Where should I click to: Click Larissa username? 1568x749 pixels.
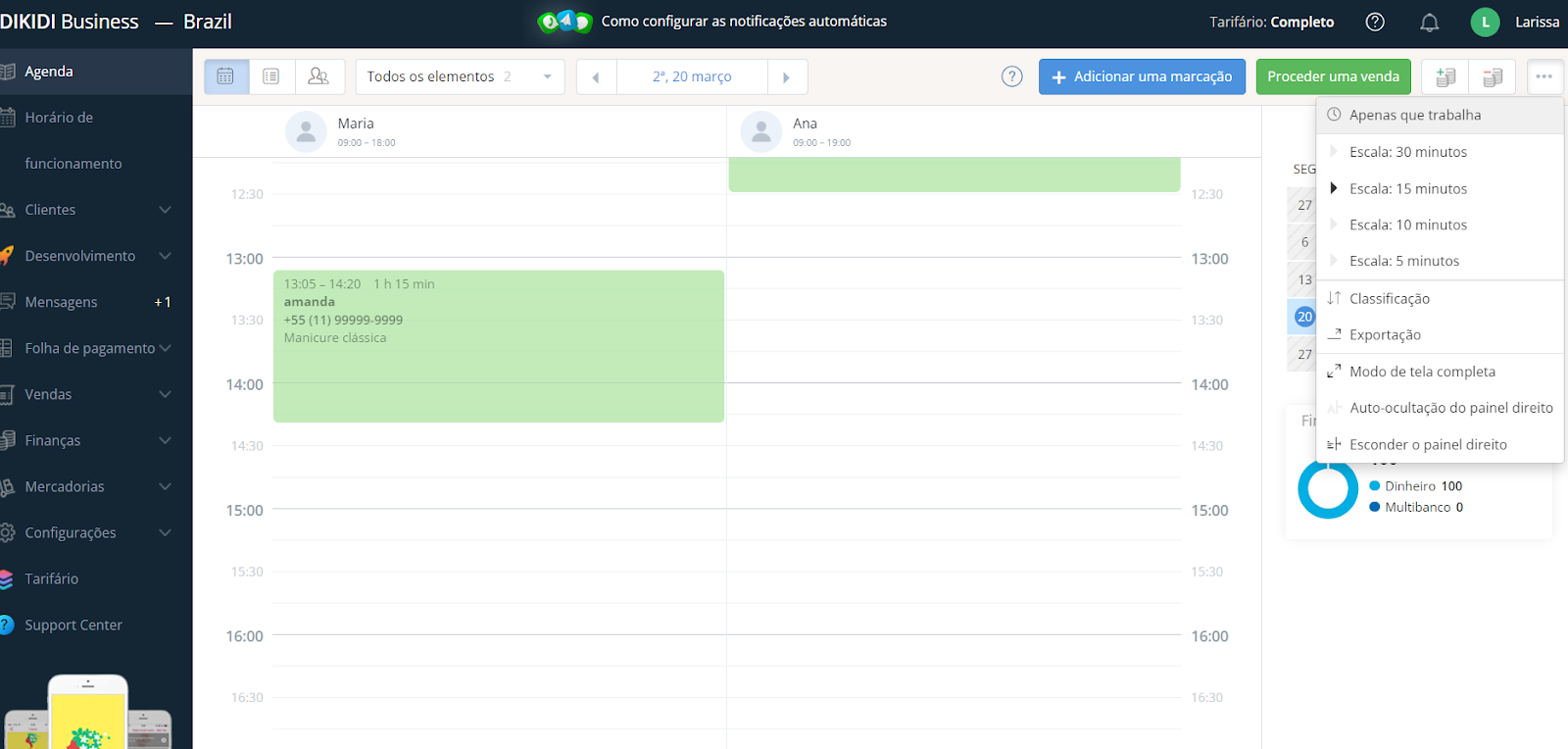click(1537, 22)
